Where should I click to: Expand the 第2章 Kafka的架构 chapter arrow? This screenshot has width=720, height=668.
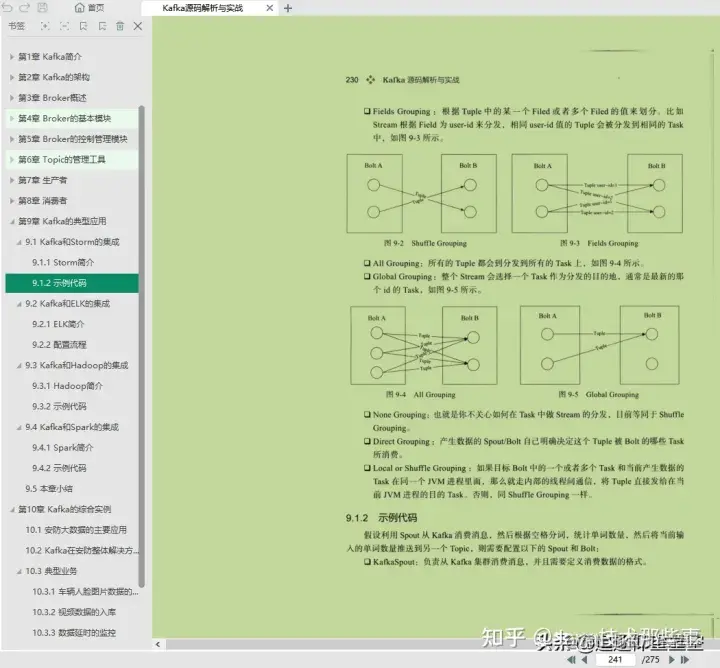pos(12,78)
